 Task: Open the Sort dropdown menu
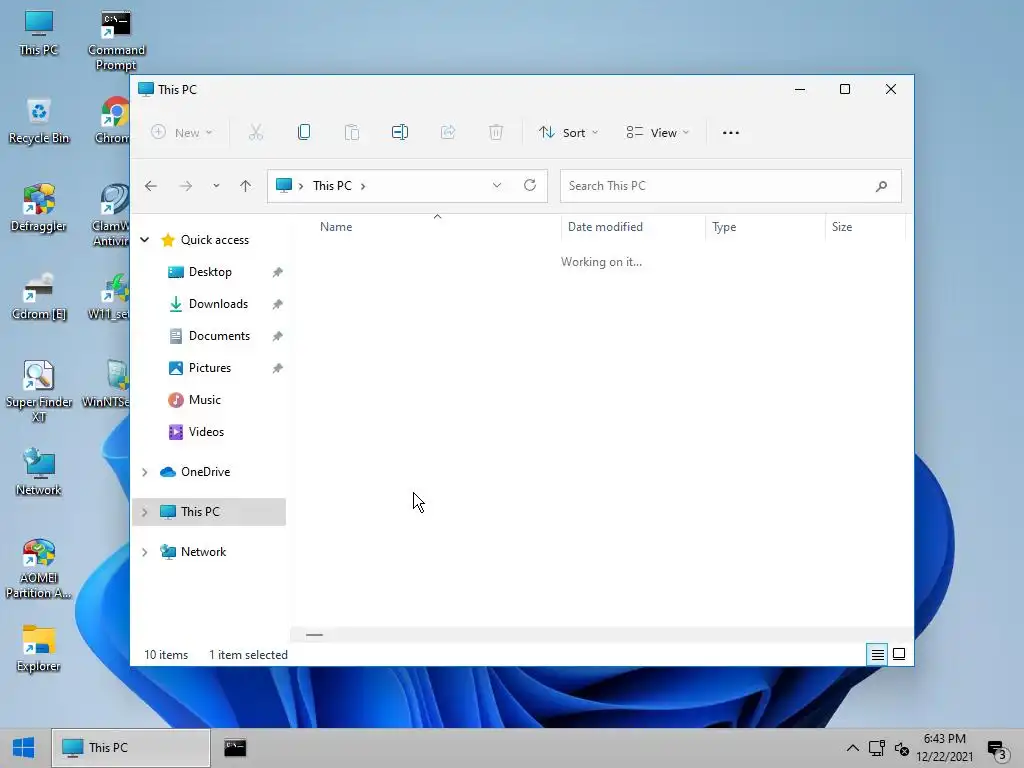pyautogui.click(x=568, y=133)
